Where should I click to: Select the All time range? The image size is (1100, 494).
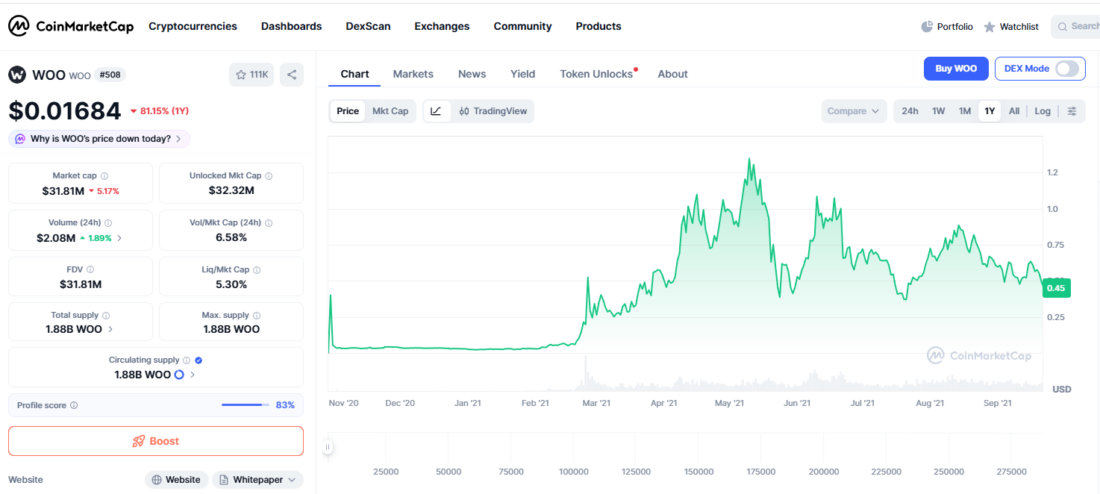[1014, 111]
